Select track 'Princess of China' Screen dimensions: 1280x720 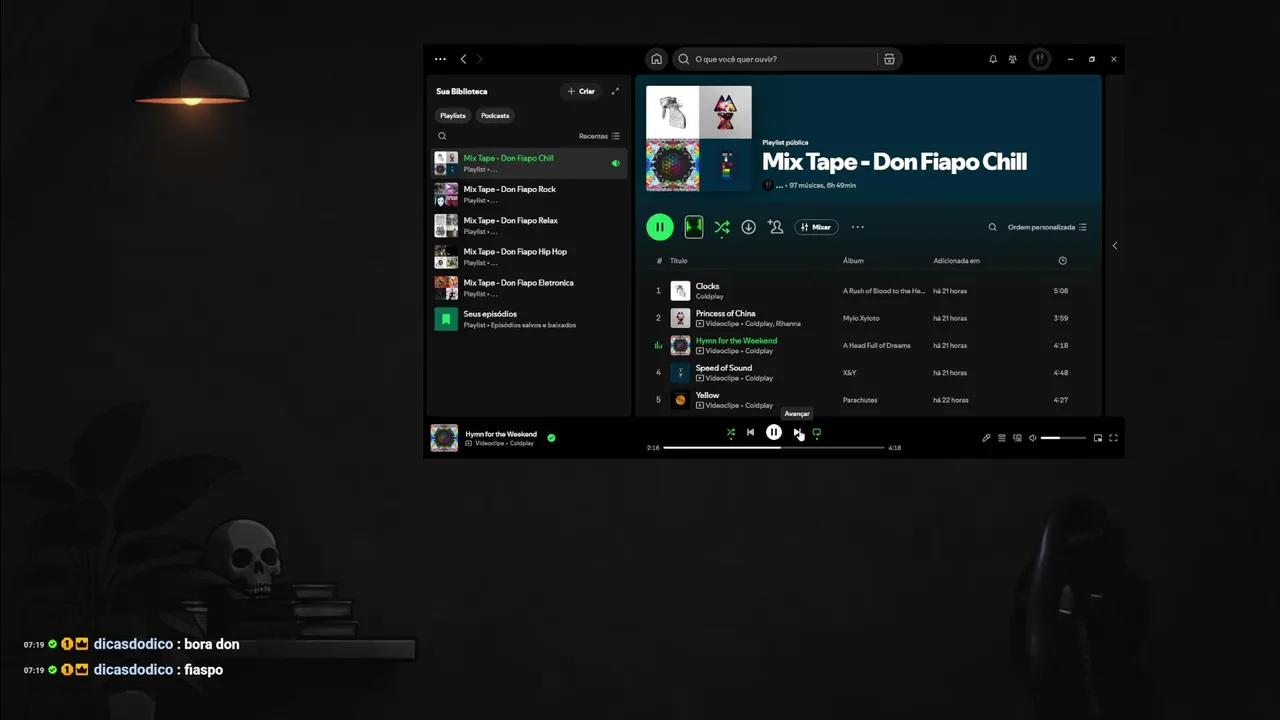tap(868, 318)
